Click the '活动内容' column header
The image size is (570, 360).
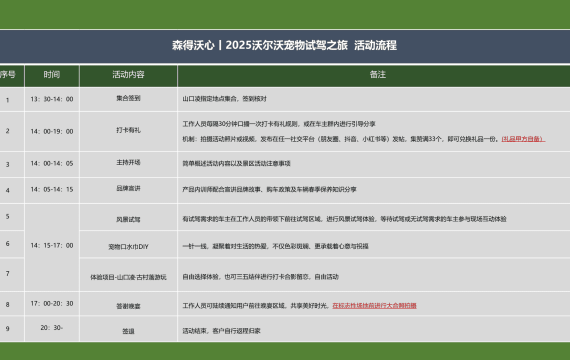(128, 75)
